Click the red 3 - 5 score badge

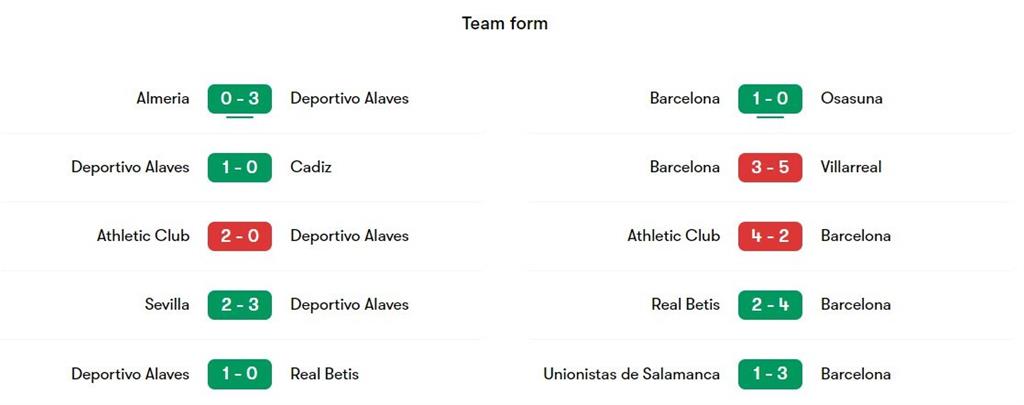770,167
